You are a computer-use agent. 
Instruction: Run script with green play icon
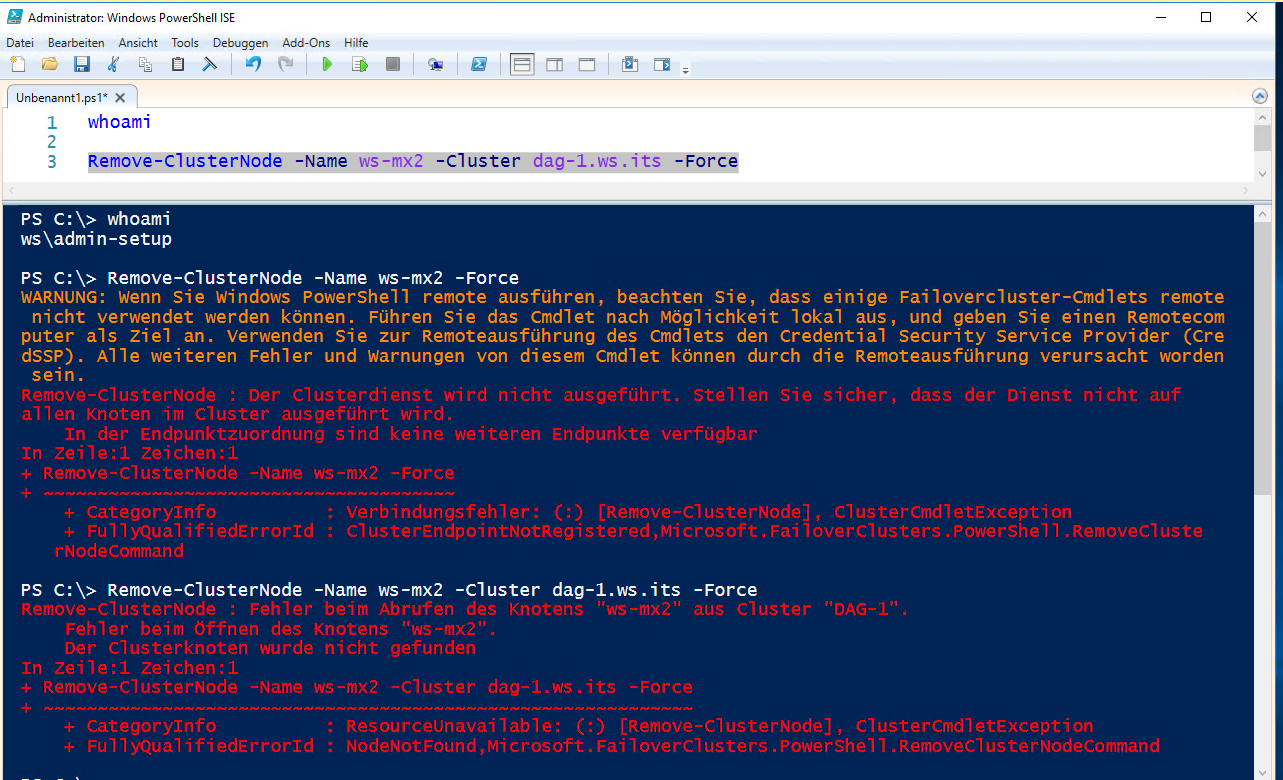[x=327, y=64]
